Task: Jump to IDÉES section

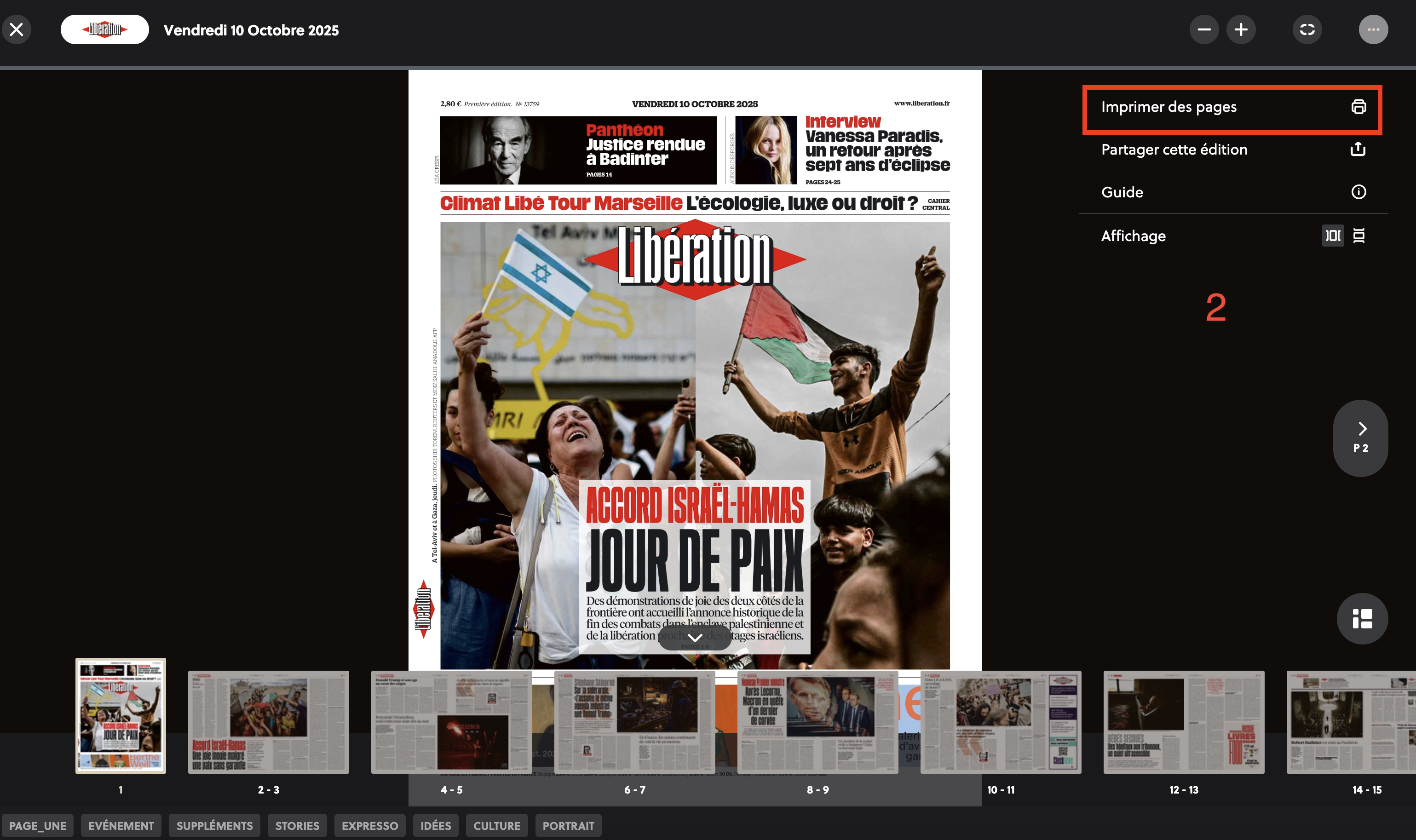Action: coord(436,825)
